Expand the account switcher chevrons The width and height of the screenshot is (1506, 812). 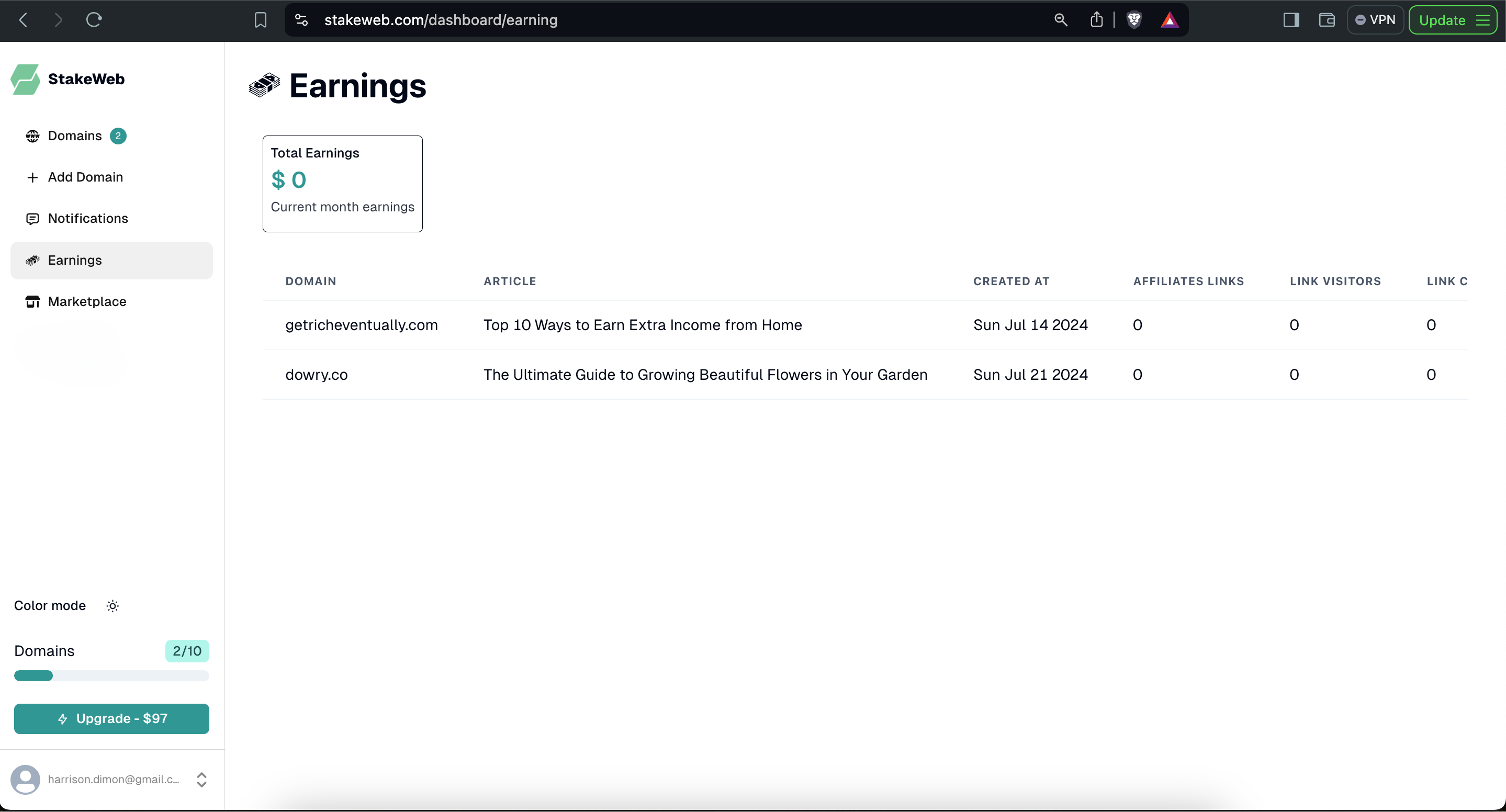pos(201,780)
